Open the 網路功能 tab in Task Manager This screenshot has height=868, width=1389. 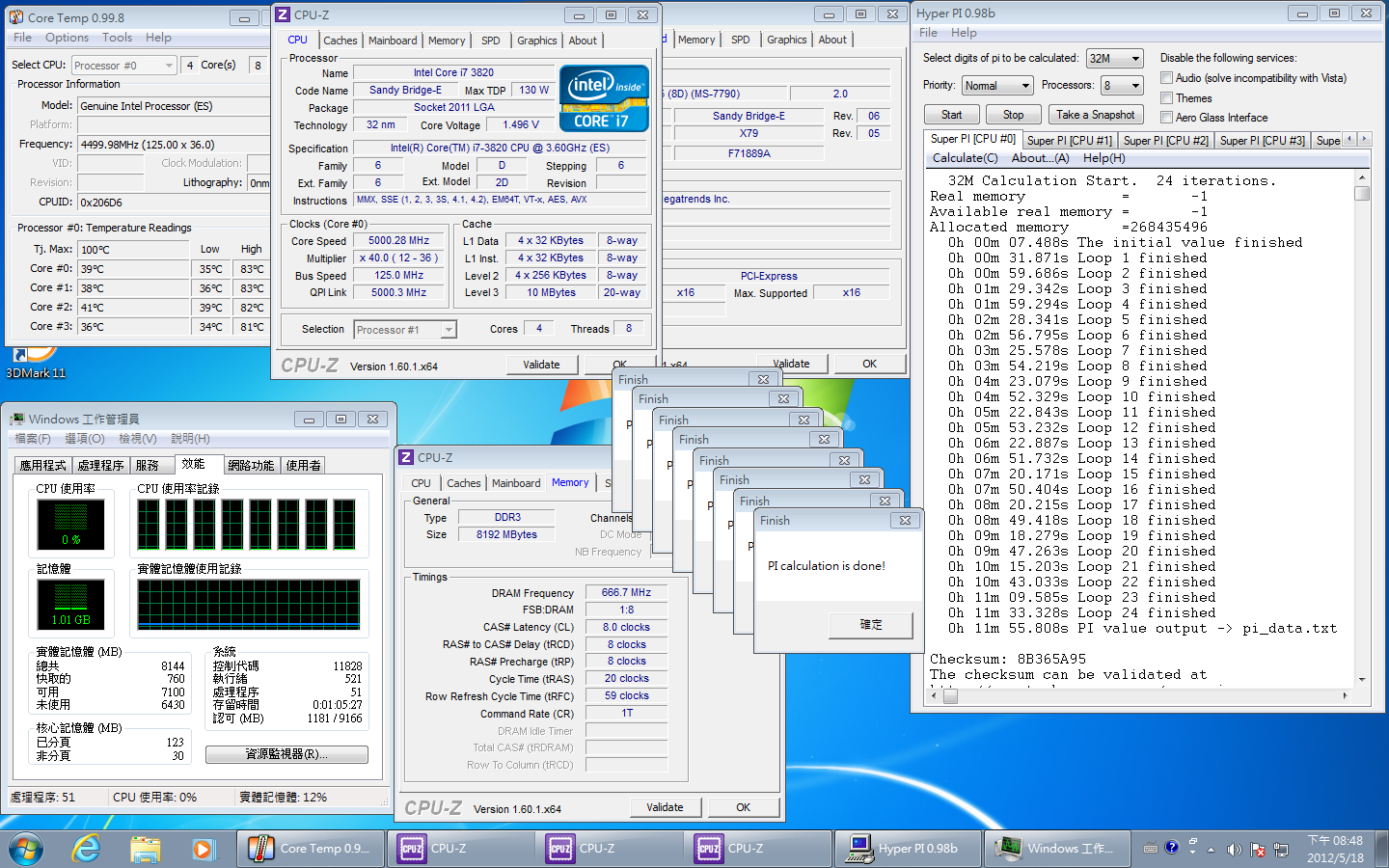pos(251,465)
